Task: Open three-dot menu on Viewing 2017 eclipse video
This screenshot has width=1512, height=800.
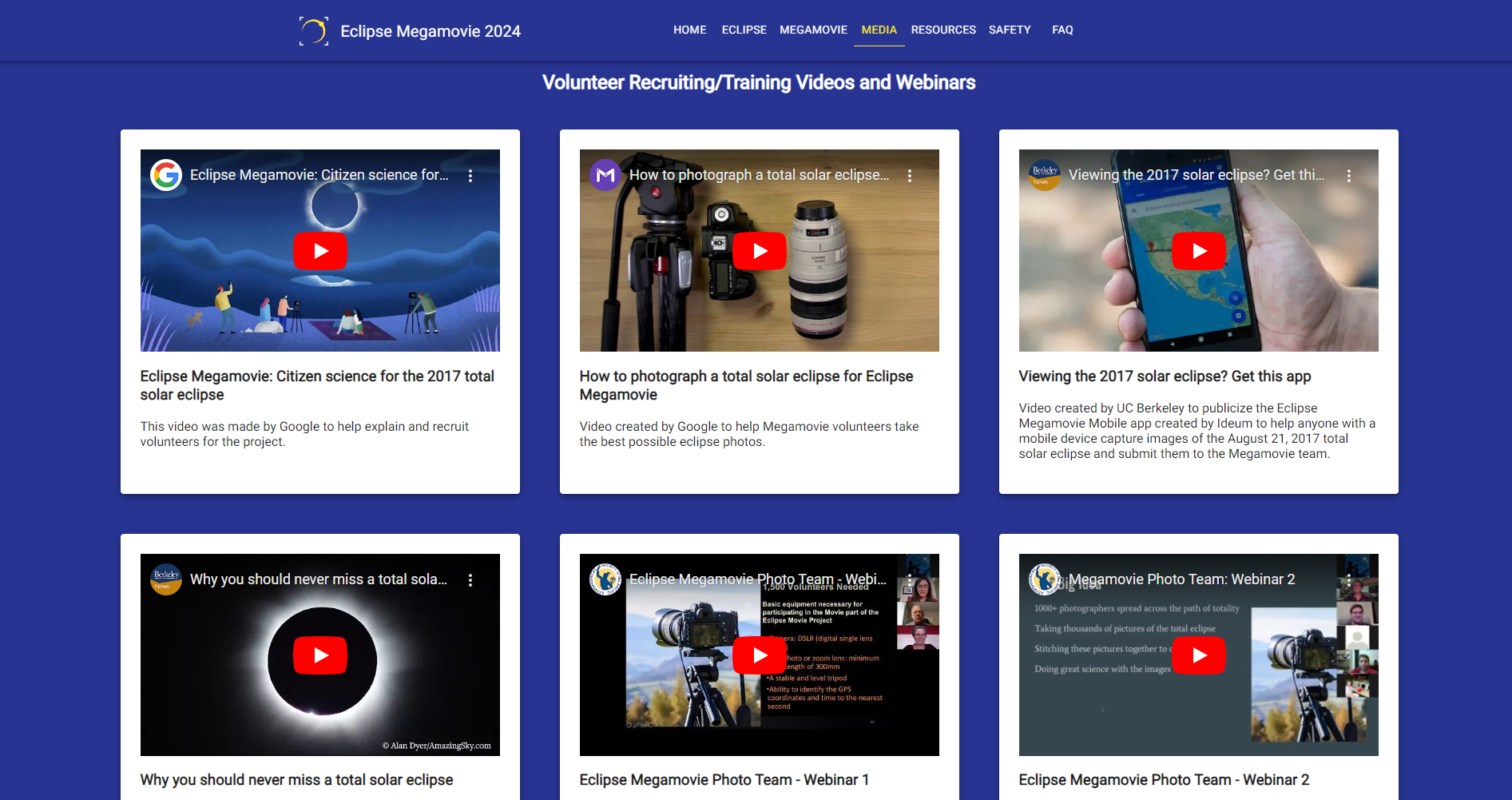Action: tap(1349, 176)
